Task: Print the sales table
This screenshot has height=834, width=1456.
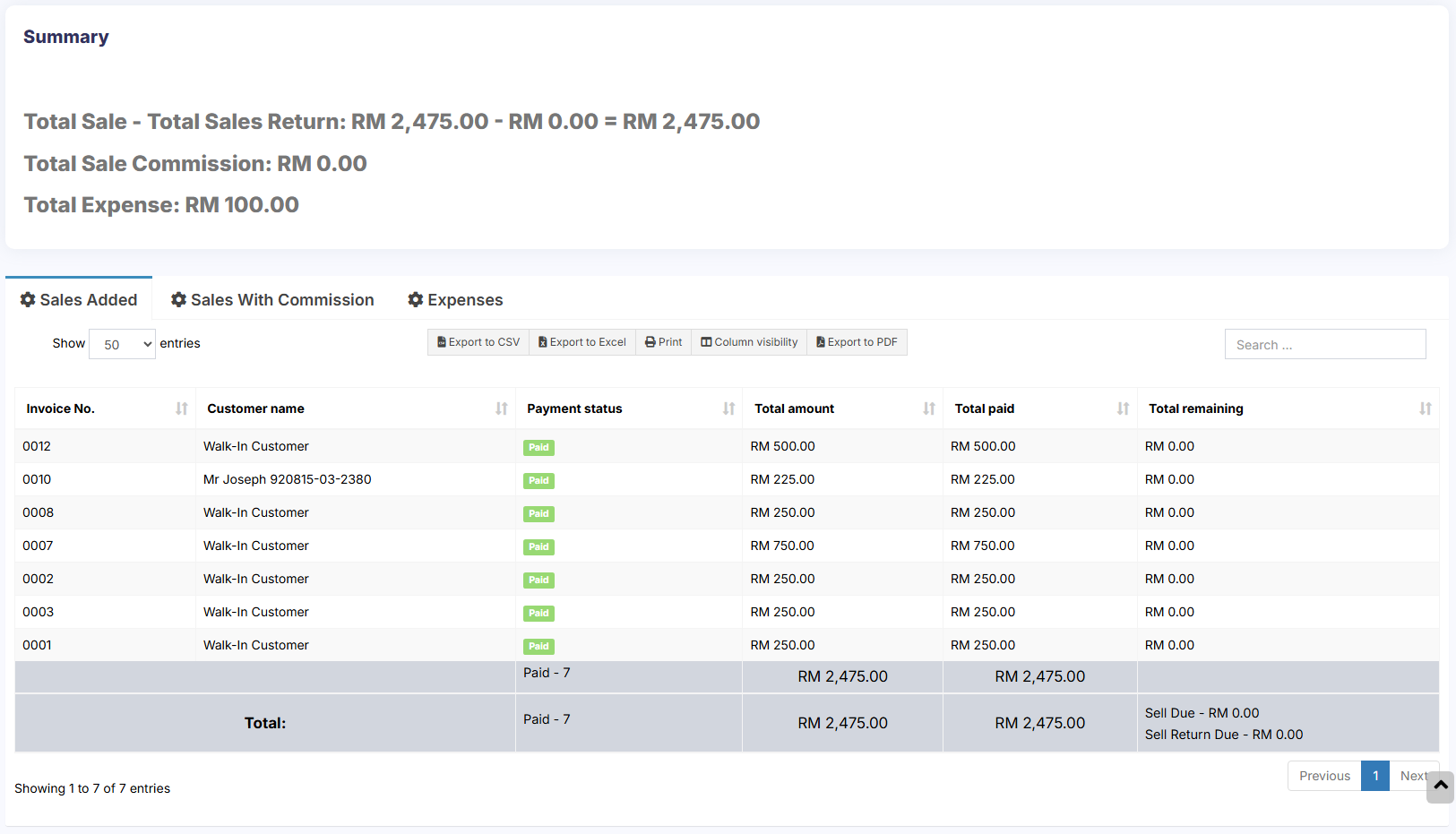Action: click(x=664, y=342)
